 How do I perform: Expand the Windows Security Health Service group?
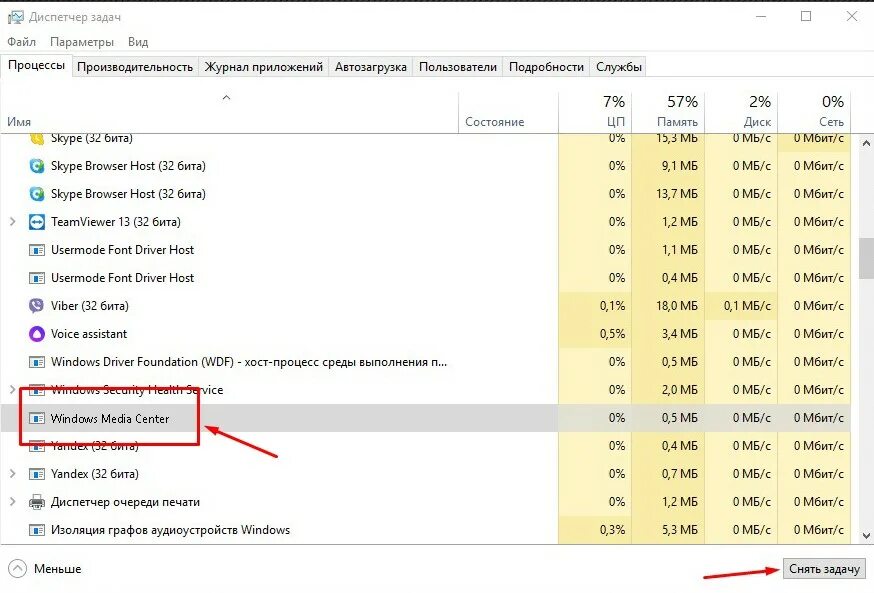point(12,390)
